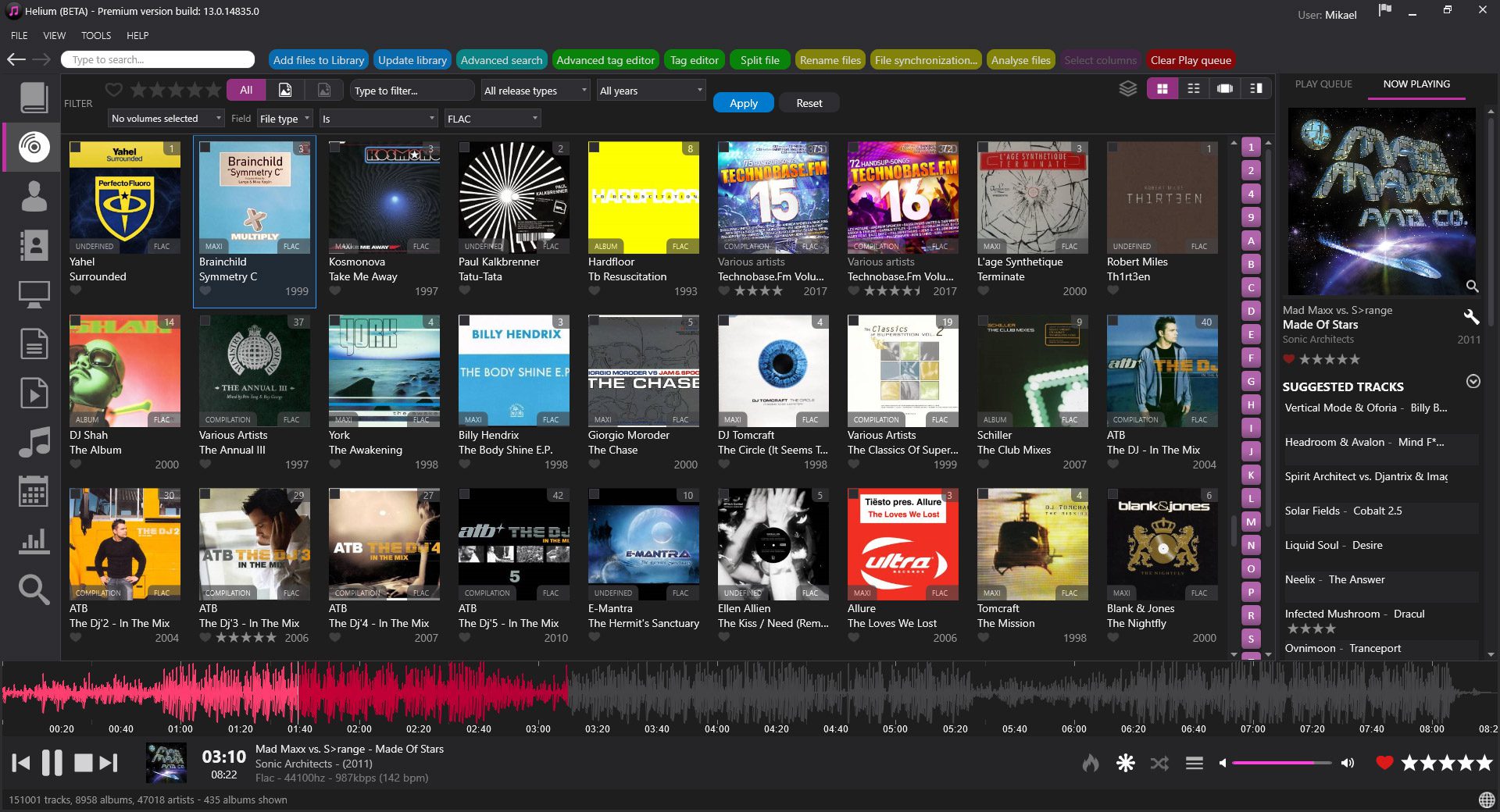Open the All release types dropdown
Screen dimensions: 1500x812
click(x=534, y=90)
